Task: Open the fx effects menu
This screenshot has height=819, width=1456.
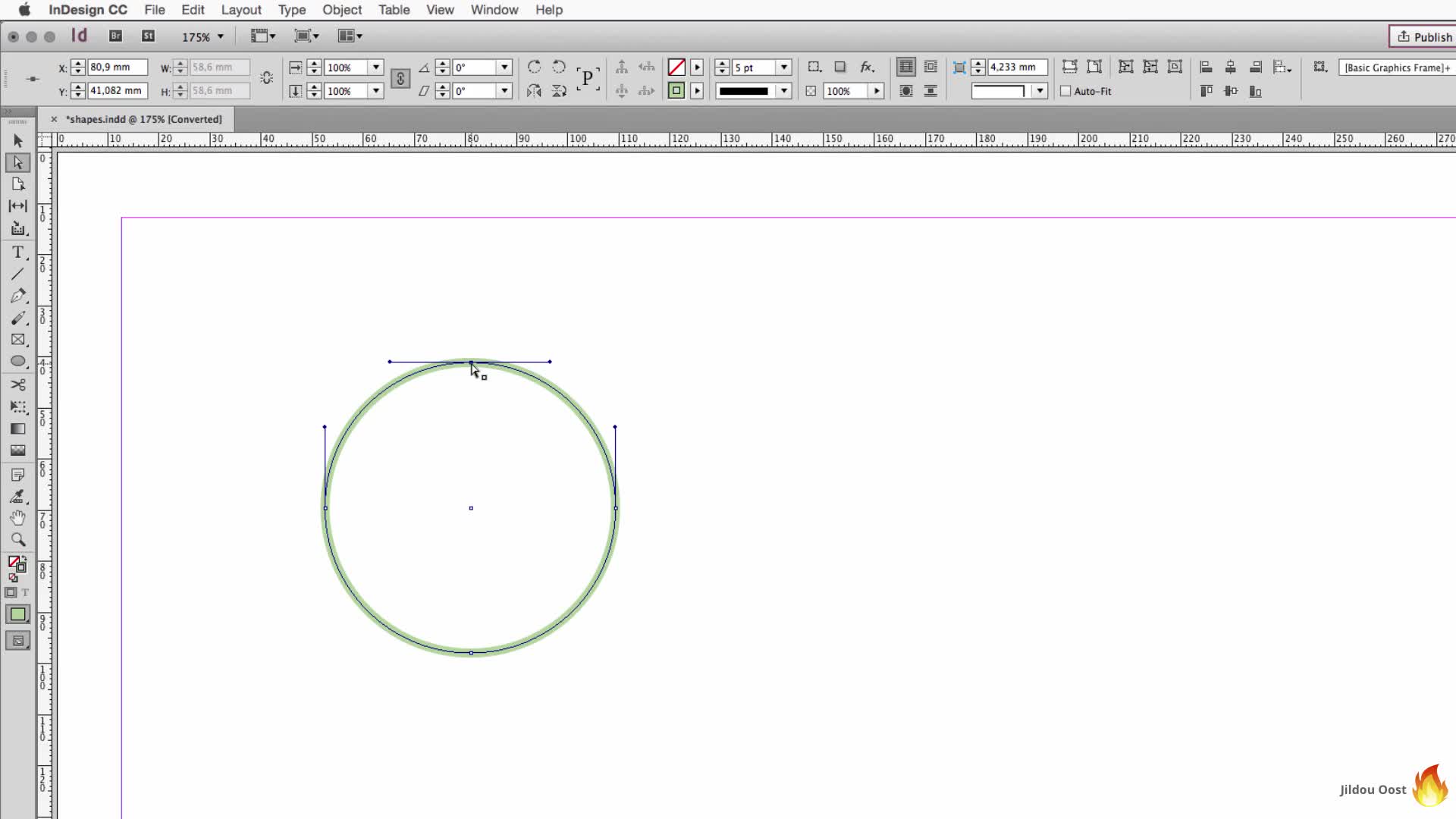Action: pyautogui.click(x=867, y=67)
